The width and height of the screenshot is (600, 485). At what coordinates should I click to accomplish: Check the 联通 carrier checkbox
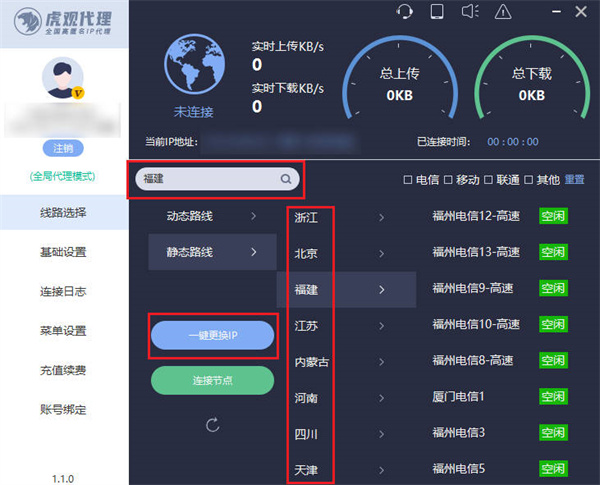[x=489, y=180]
